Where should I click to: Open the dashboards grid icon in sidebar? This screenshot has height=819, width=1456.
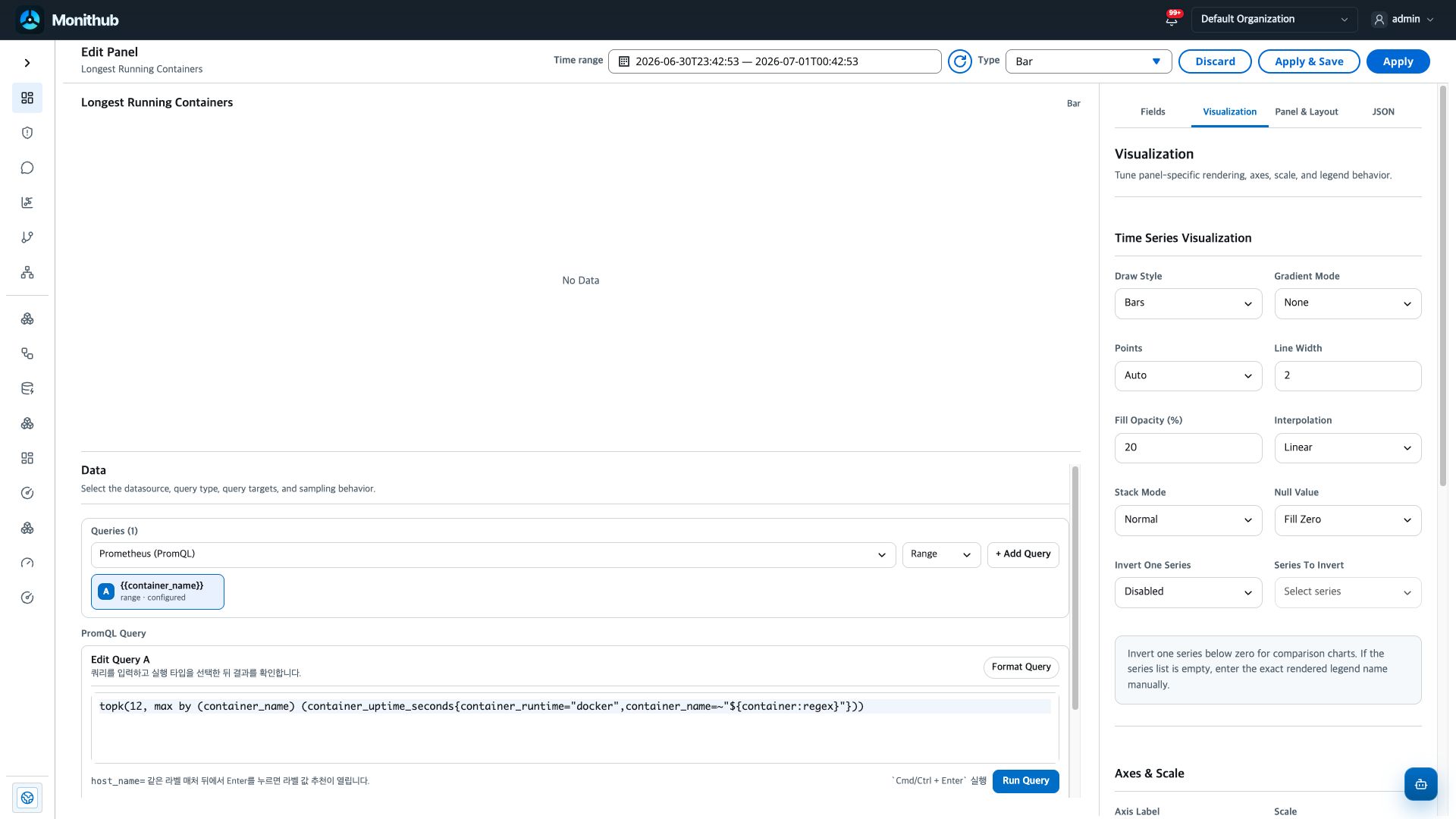27,98
